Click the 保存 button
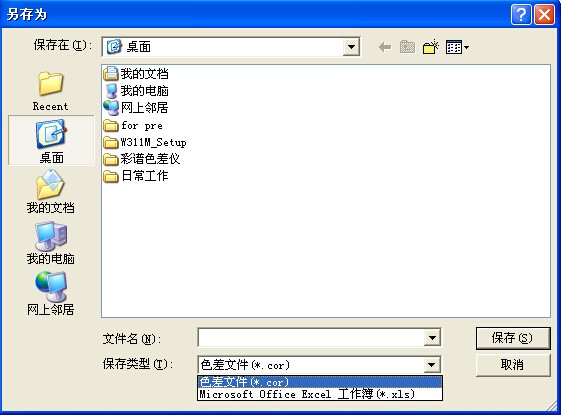Screen dimensions: 561x415 click(513, 338)
